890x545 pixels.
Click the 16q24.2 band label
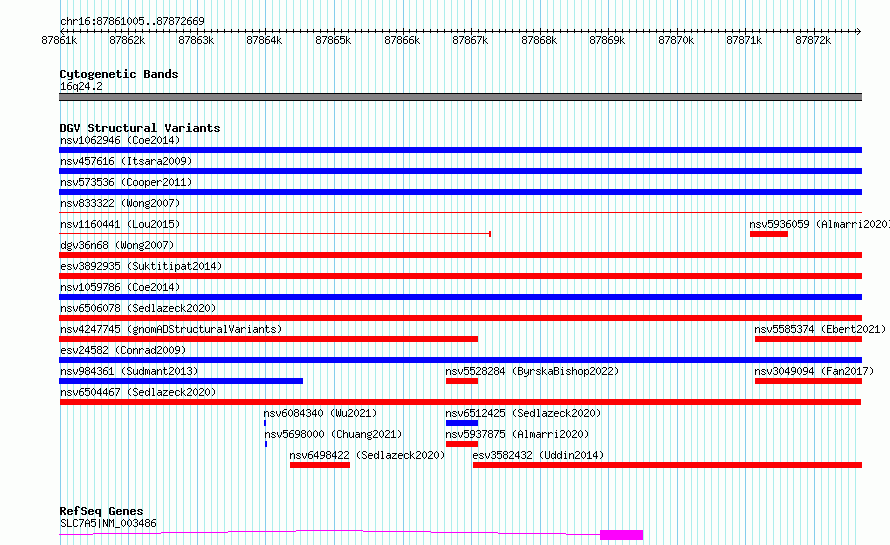(x=81, y=86)
